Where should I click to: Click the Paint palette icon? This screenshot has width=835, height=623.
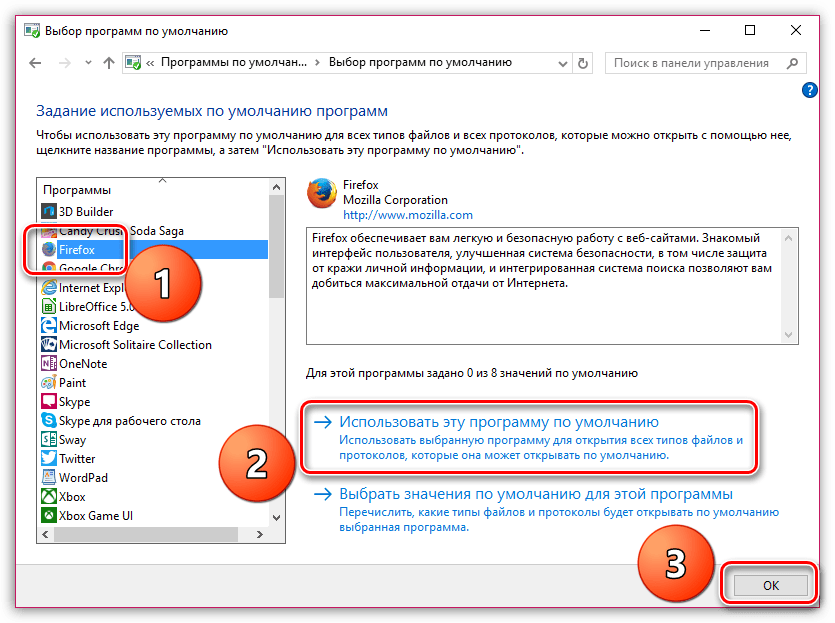[x=49, y=382]
